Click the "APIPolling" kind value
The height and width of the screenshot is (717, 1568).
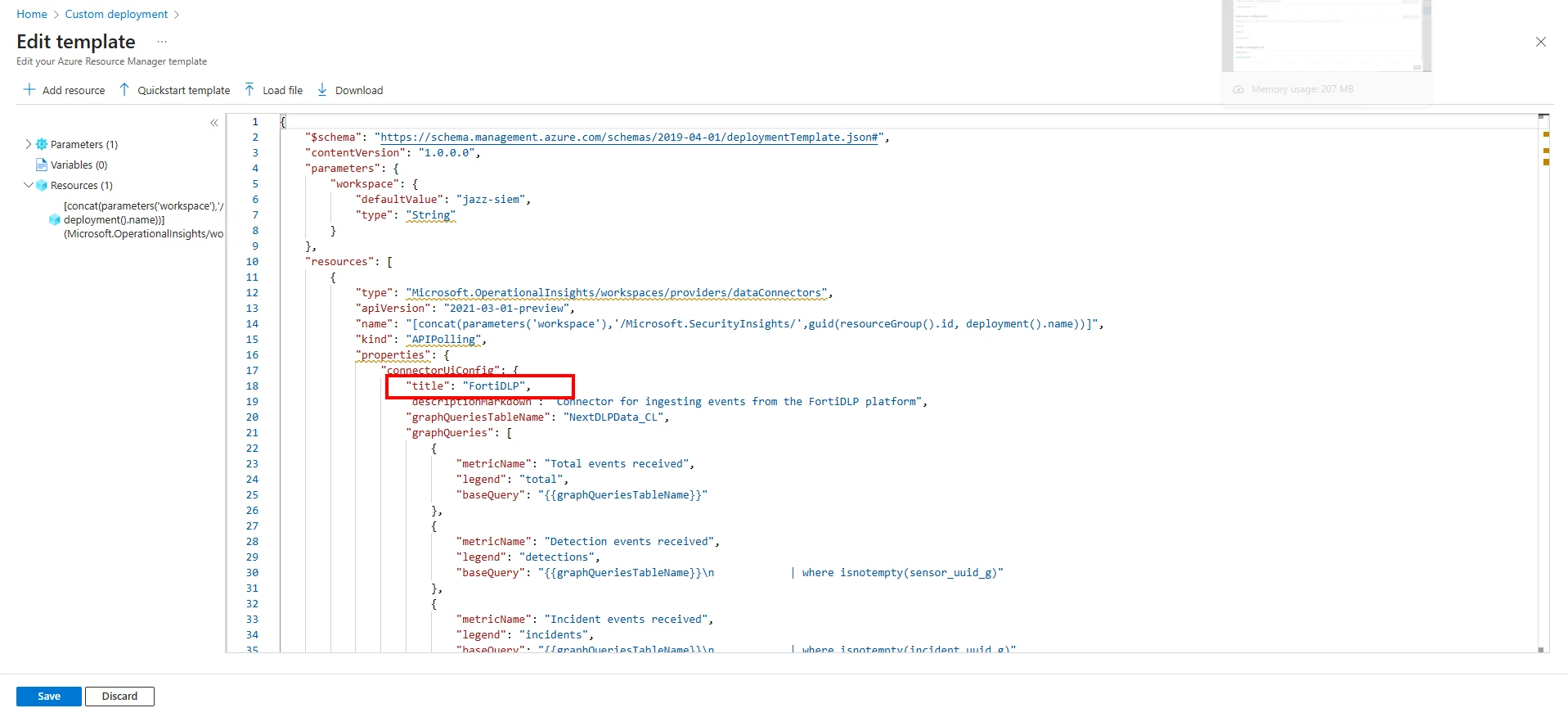point(443,339)
